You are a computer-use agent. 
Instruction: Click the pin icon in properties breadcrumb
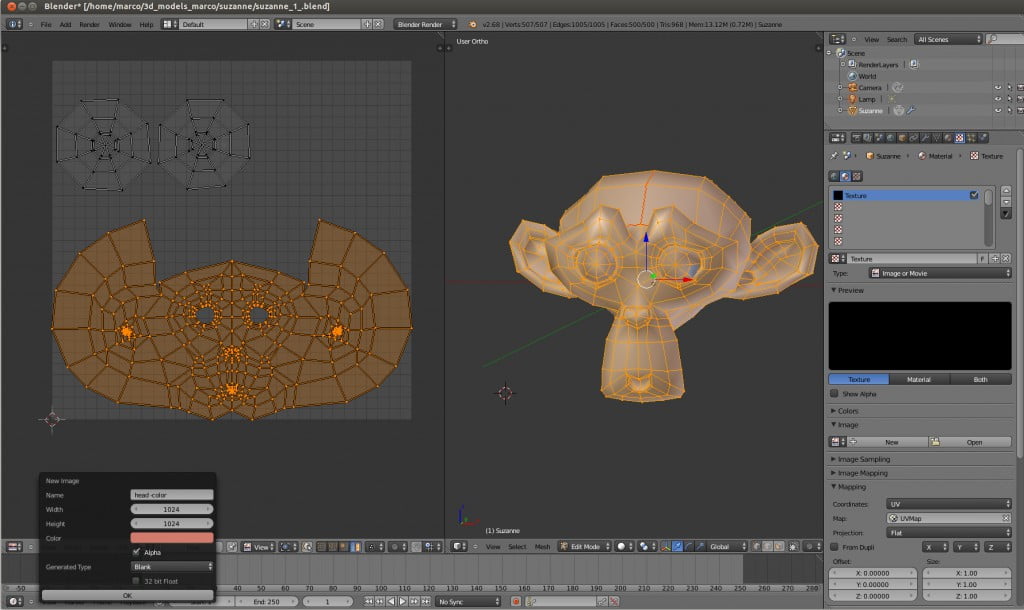pos(834,156)
